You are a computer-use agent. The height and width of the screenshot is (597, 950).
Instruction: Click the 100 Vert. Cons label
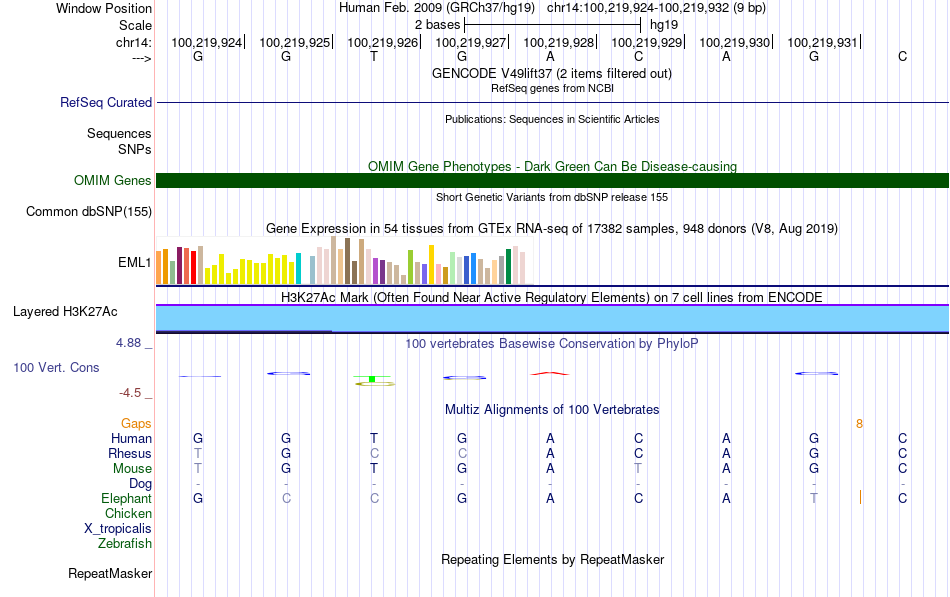coord(56,367)
